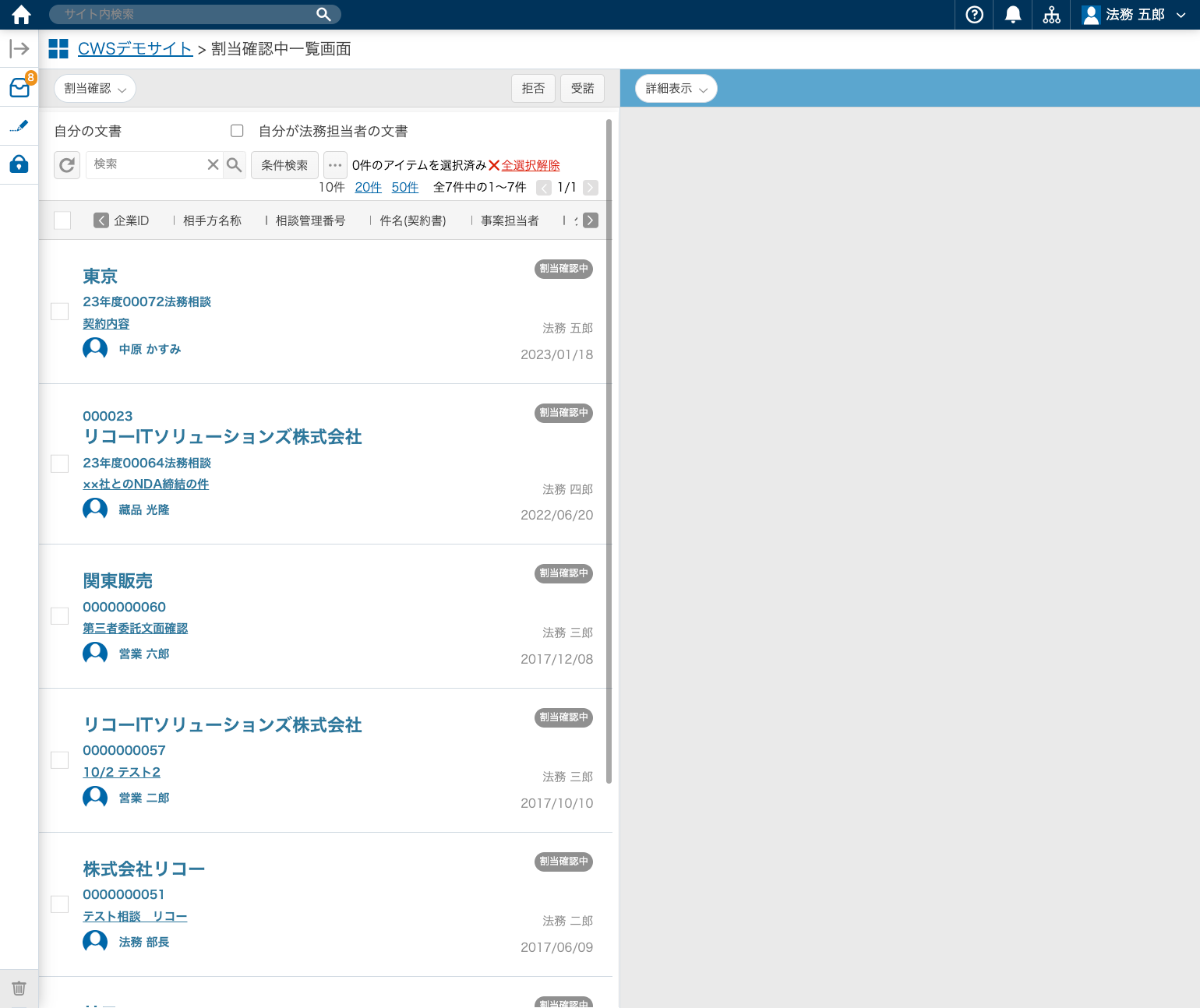Select the checkbox for the 東京 item

59,312
